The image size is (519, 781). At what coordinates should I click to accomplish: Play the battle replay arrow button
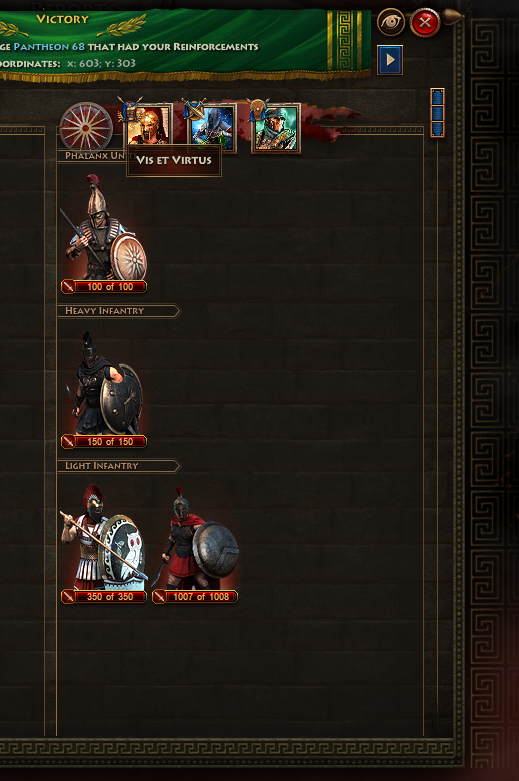[x=390, y=60]
